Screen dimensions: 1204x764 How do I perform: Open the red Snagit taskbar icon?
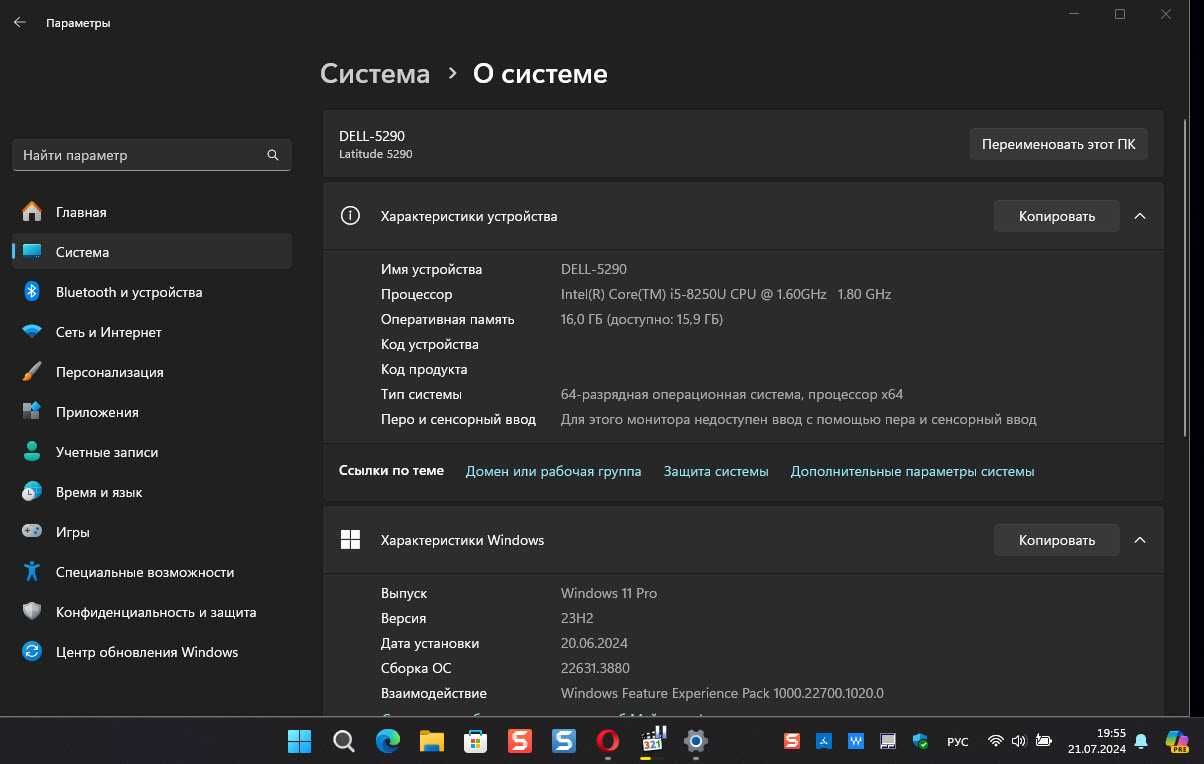coord(519,741)
